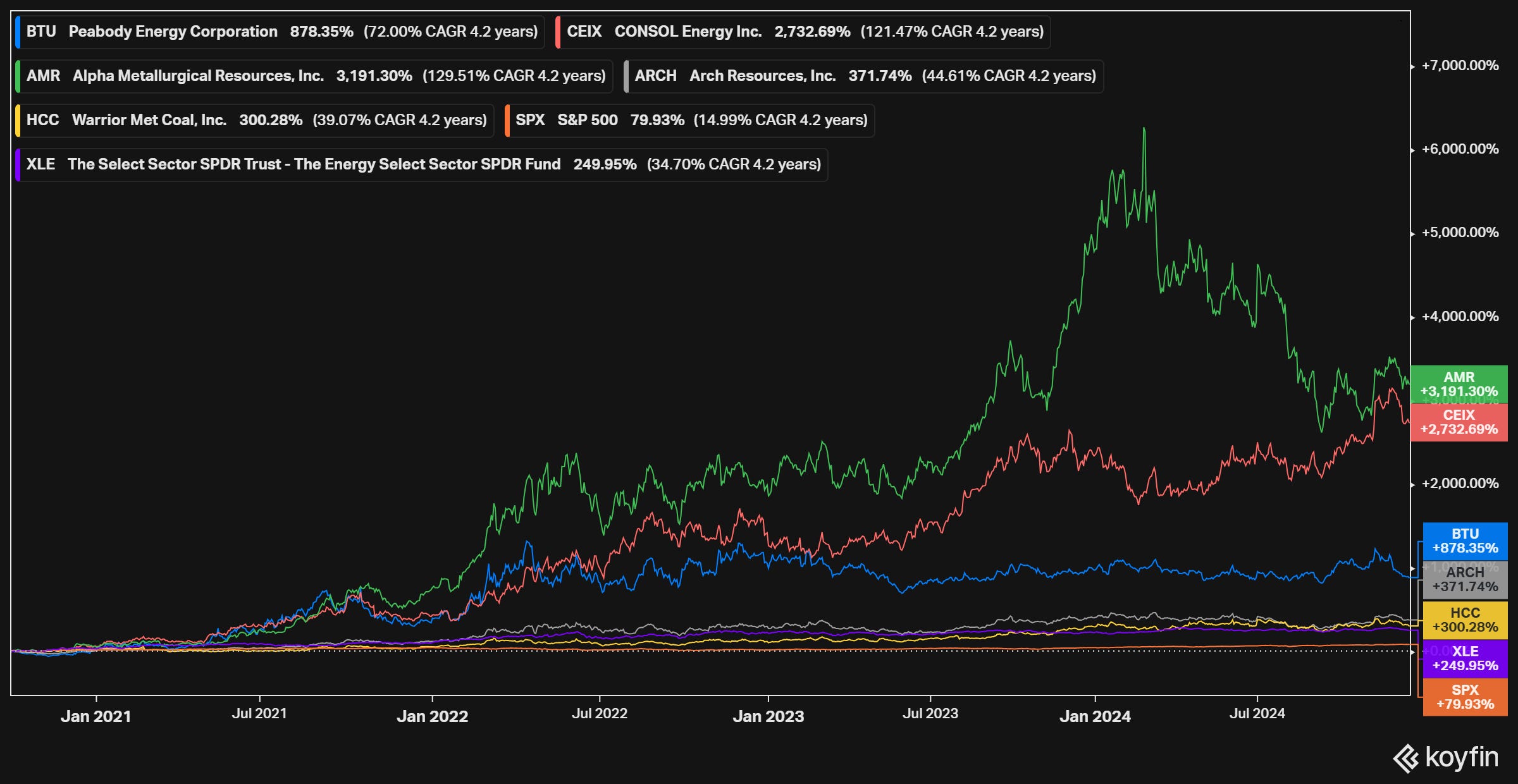This screenshot has width=1518, height=784.
Task: Click the +5,000.00% y-axis label
Action: coord(1460,233)
